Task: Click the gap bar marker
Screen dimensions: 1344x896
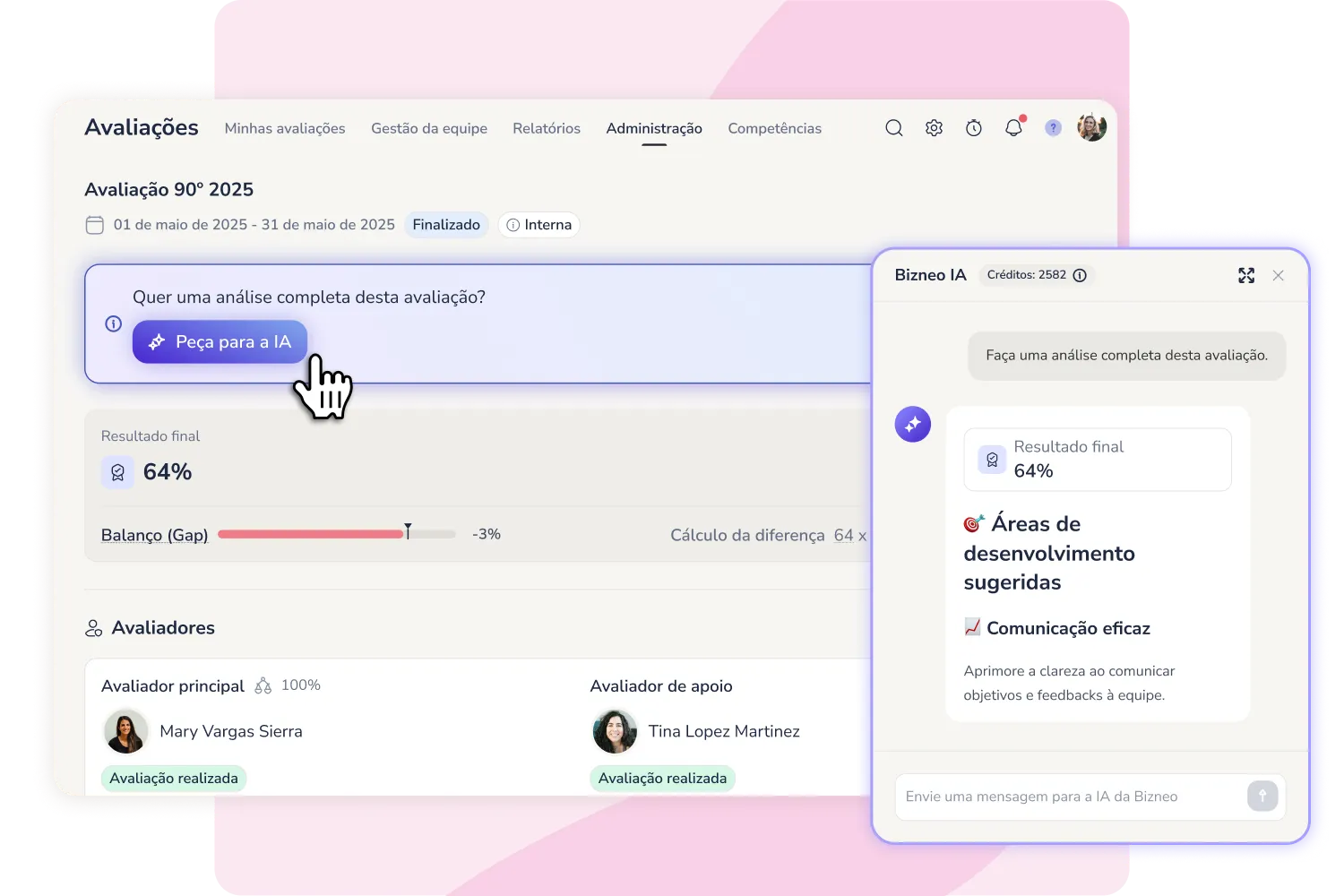Action: coord(408,531)
